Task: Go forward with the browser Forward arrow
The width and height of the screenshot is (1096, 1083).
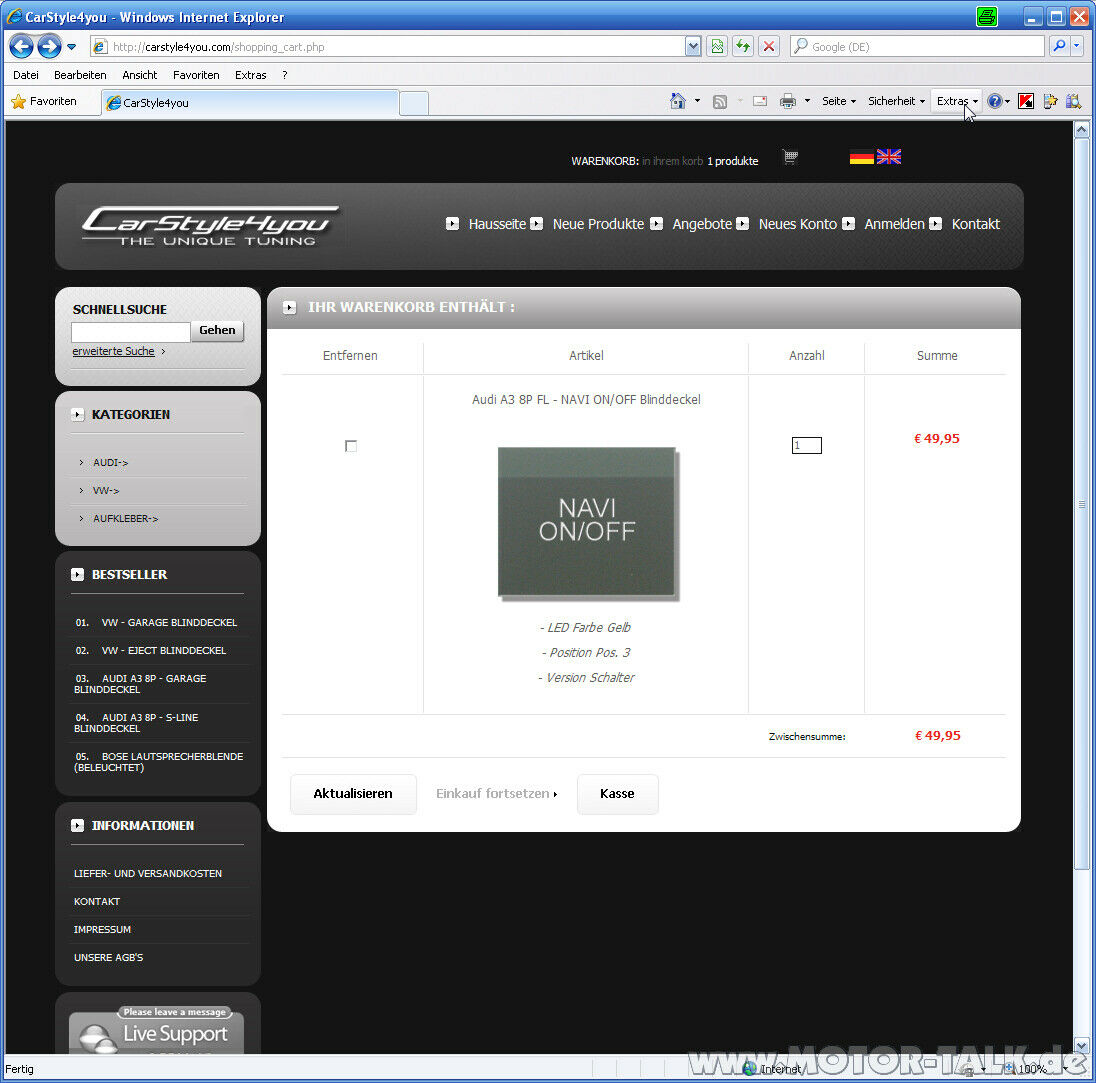Action: click(x=49, y=47)
